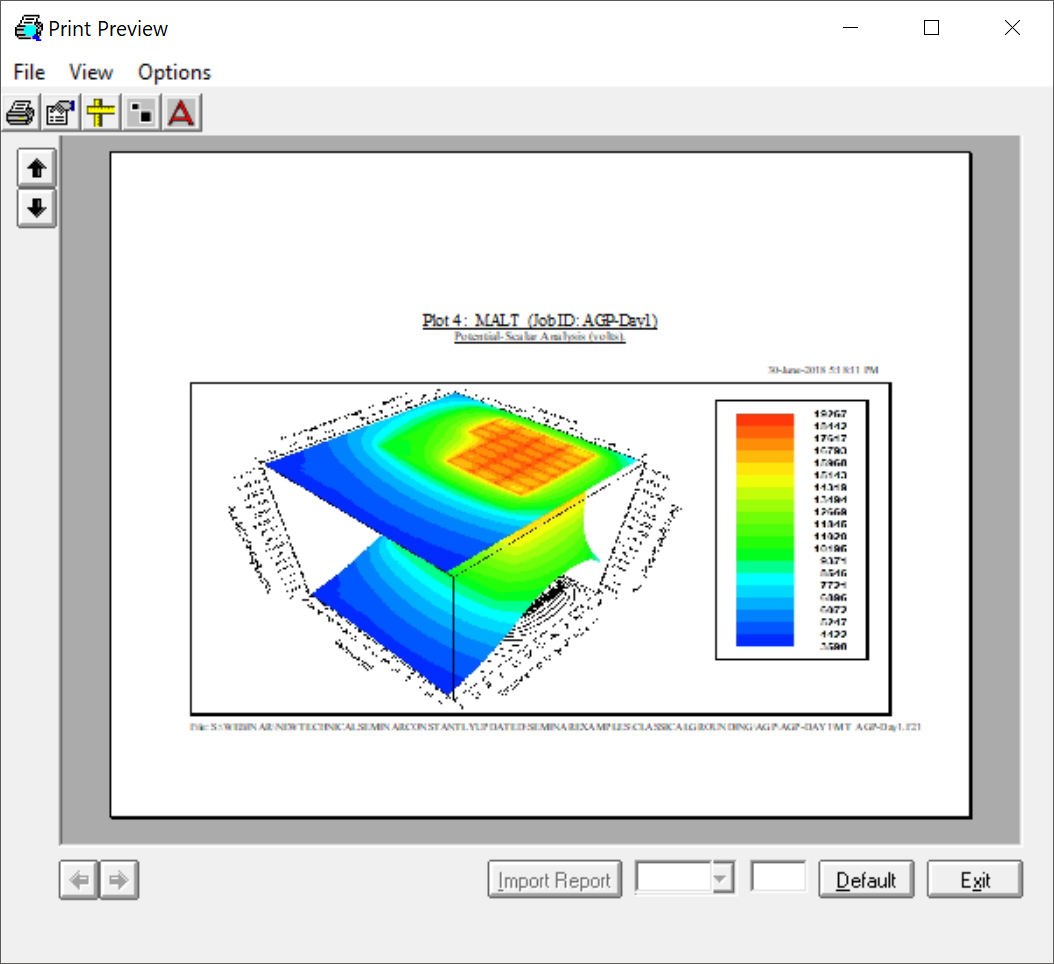Expand the combo box next to Import Report
Image resolution: width=1054 pixels, height=964 pixels.
(x=722, y=880)
